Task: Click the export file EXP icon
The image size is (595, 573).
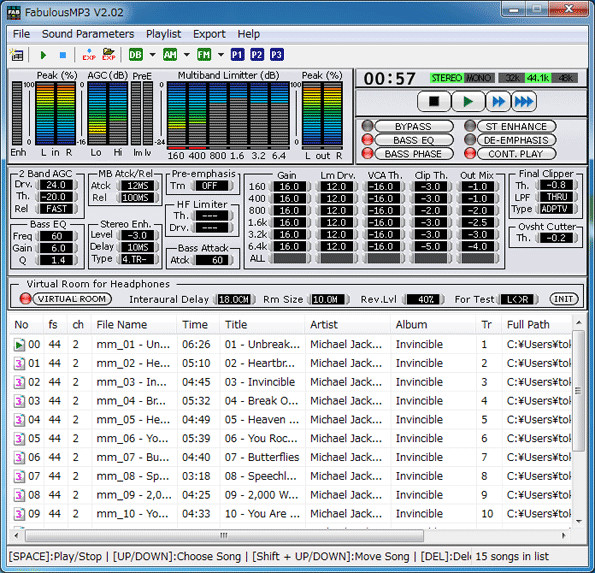Action: pos(89,55)
